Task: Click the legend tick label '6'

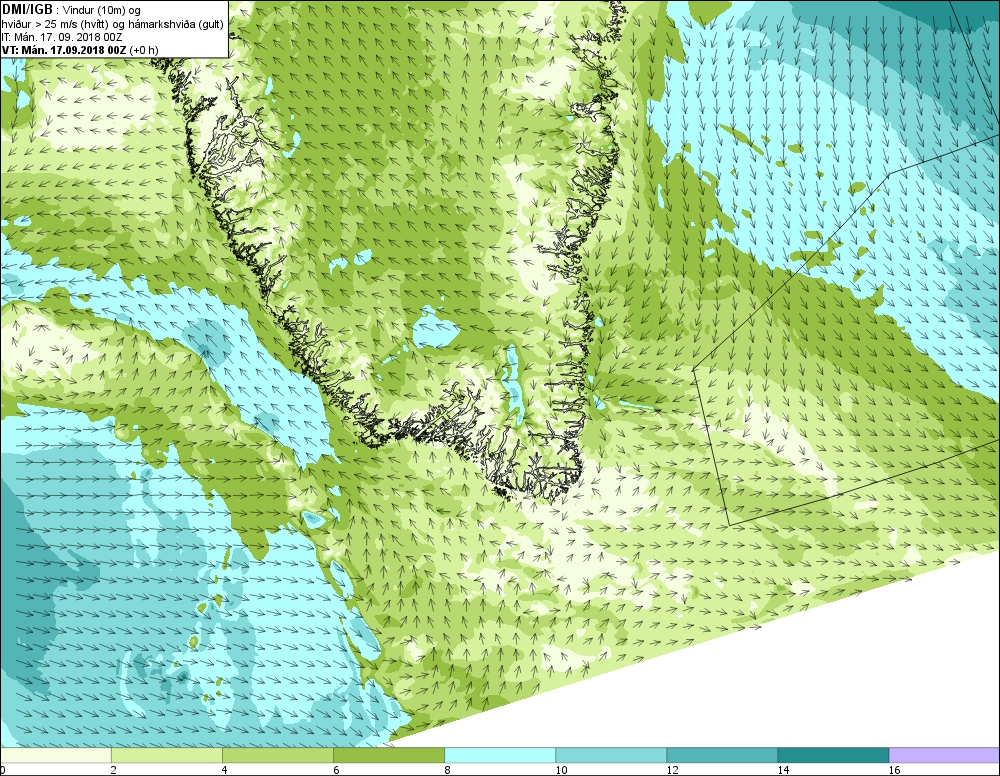Action: point(337,770)
